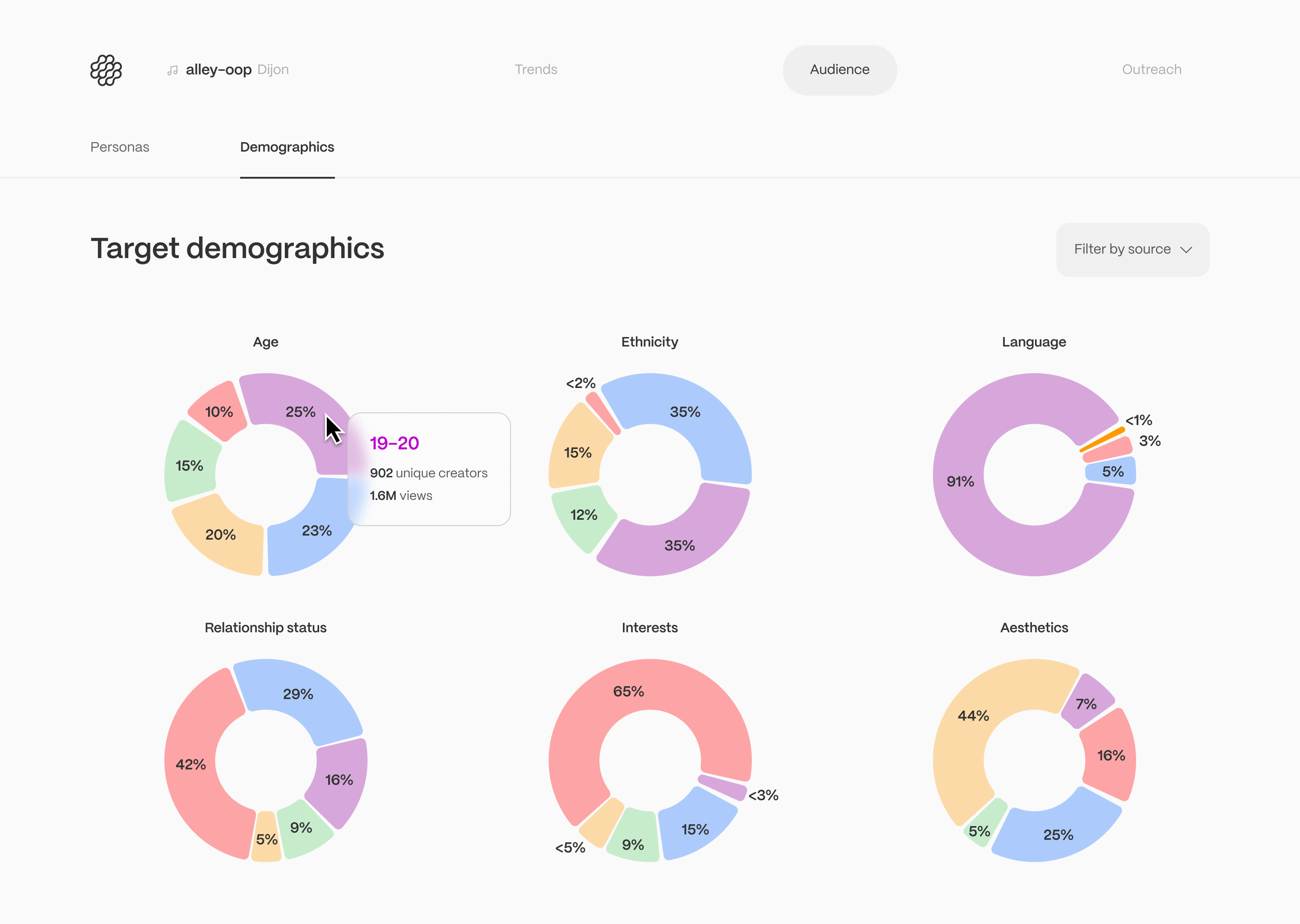Click the 42% pink Relationship status slice
The height and width of the screenshot is (924, 1300).
(190, 765)
